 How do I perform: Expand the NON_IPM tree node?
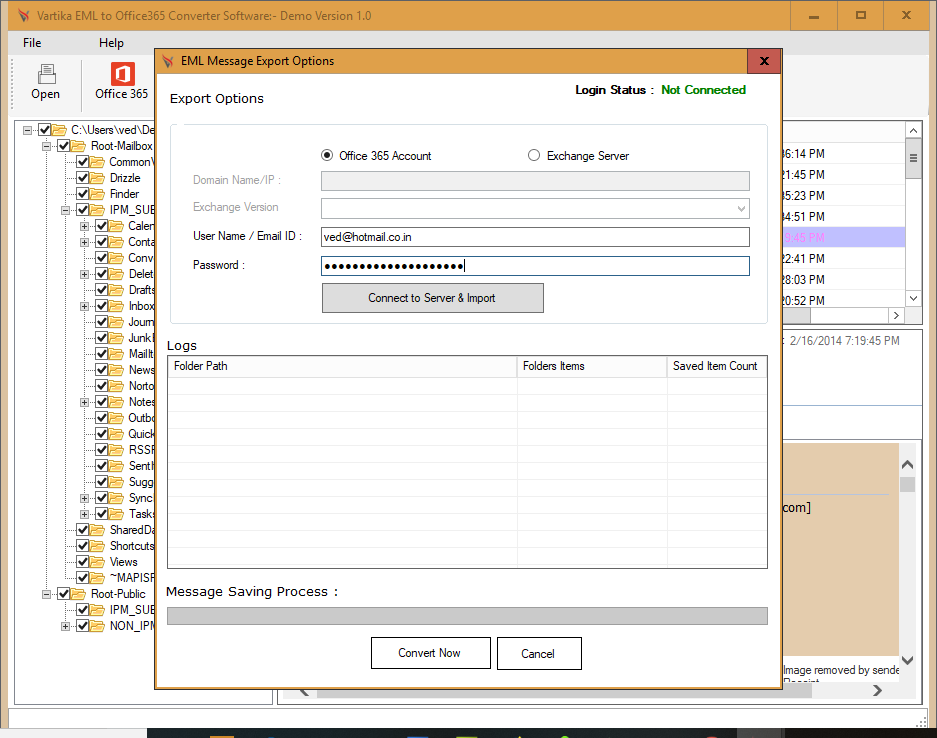[x=66, y=626]
